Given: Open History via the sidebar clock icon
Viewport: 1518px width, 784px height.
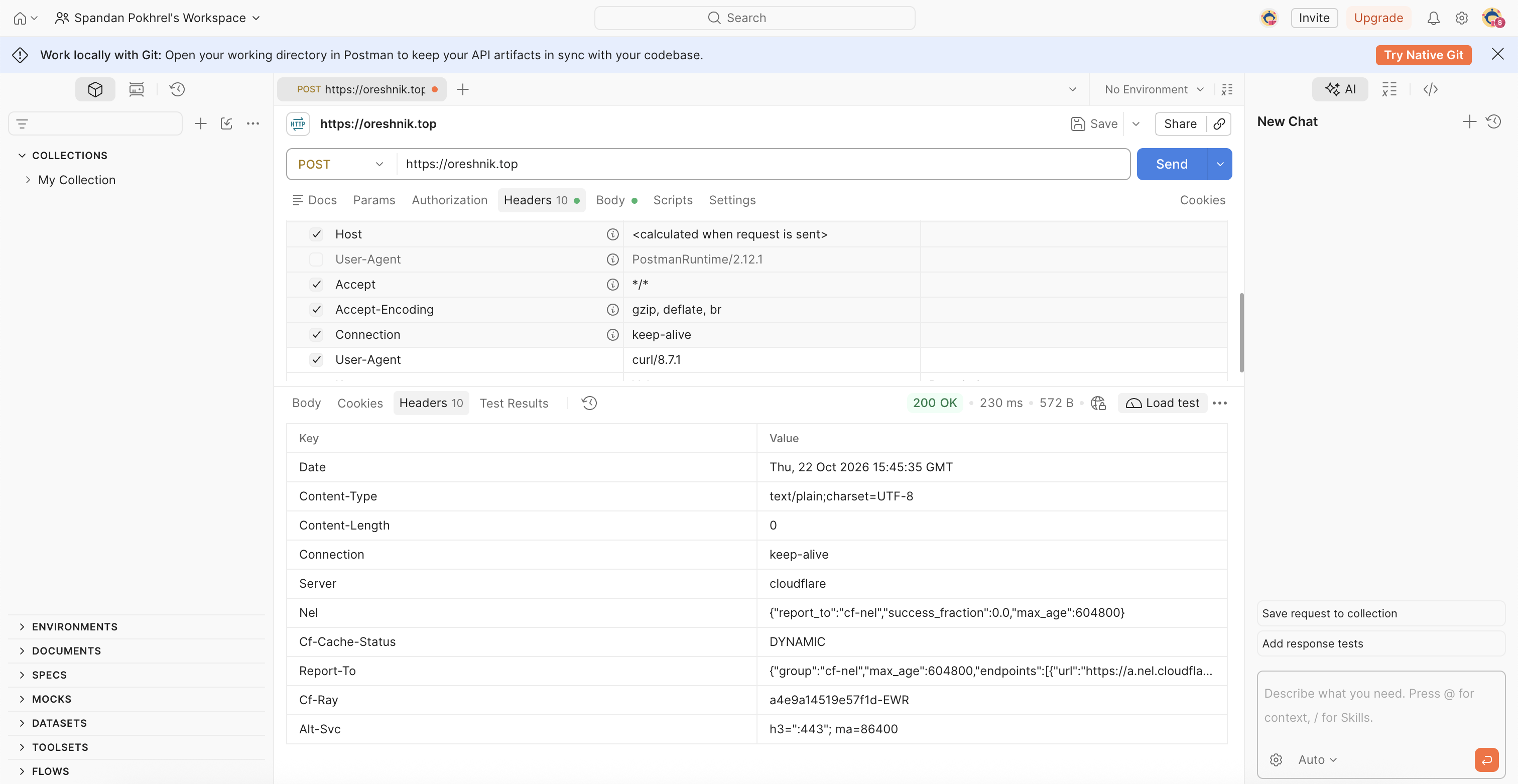Looking at the screenshot, I should tap(177, 89).
